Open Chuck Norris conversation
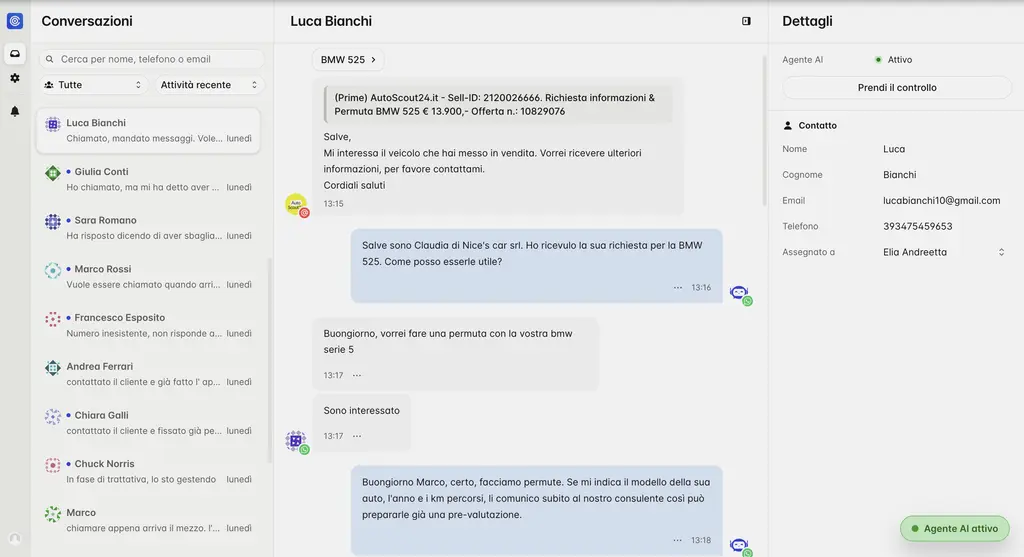1024x557 pixels. (x=148, y=471)
